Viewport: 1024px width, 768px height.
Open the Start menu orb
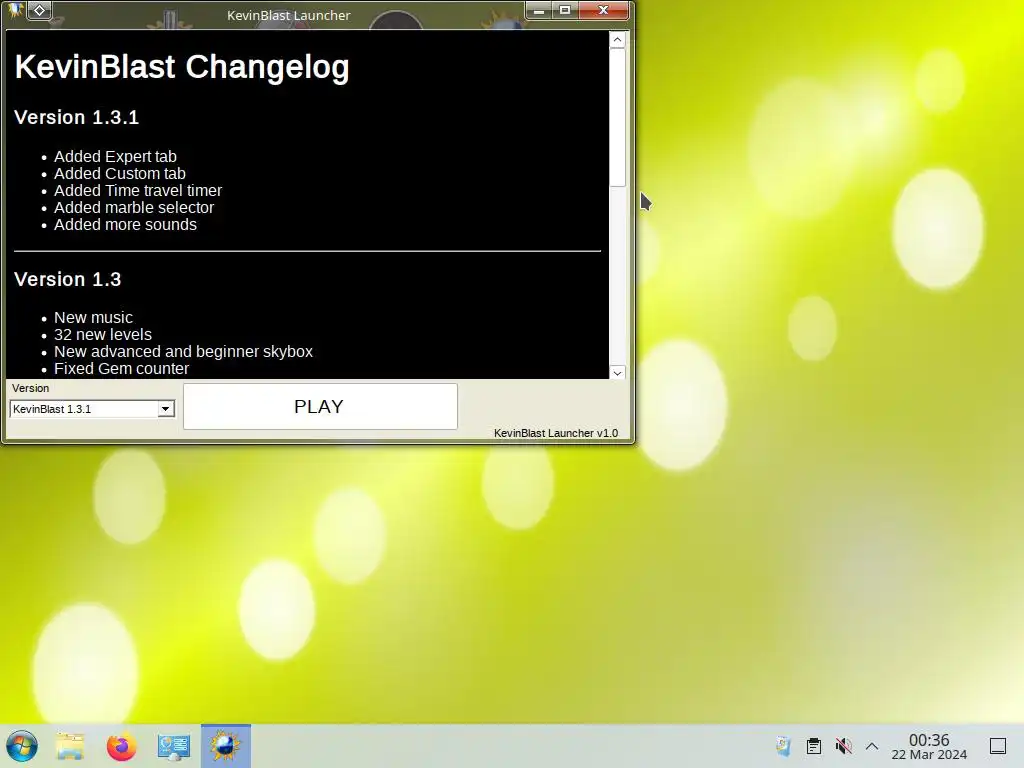tap(22, 746)
